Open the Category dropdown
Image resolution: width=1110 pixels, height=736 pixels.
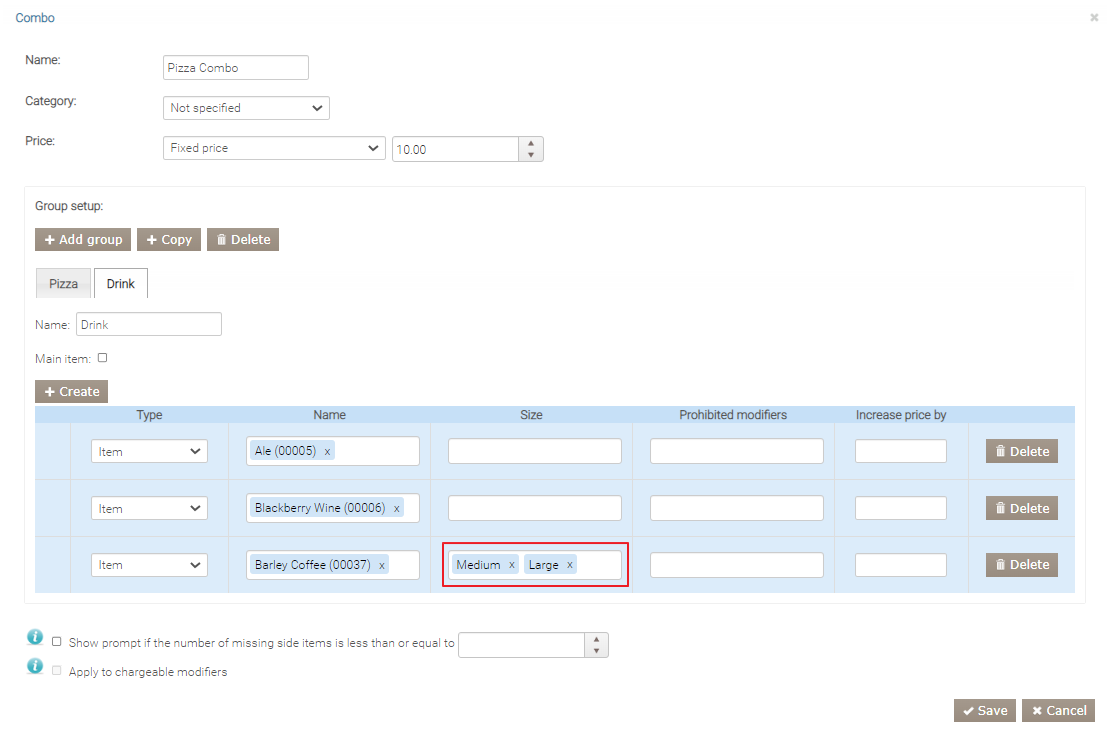point(246,108)
